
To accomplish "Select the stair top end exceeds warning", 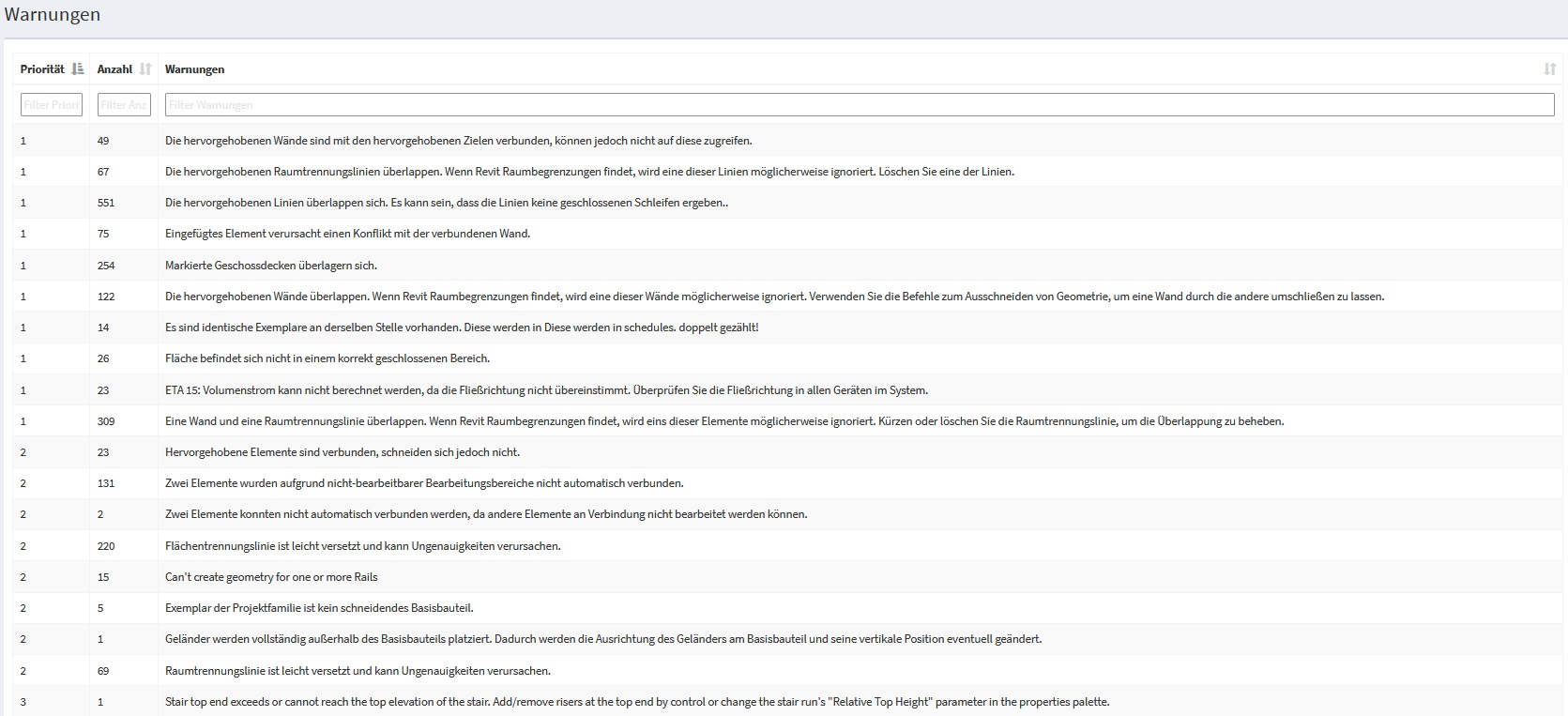I will 636,702.
